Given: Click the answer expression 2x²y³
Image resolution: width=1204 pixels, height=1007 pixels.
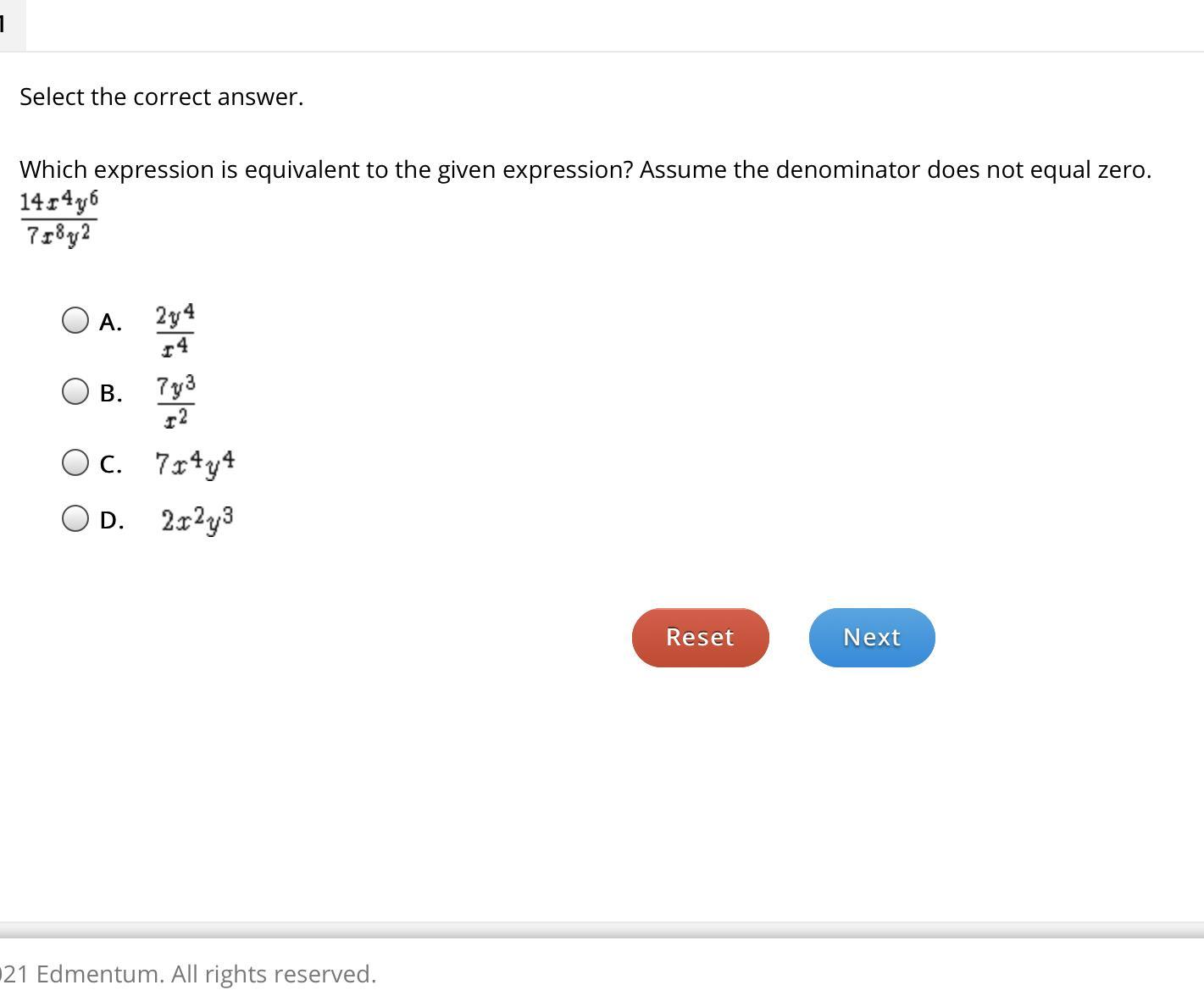Looking at the screenshot, I should click(197, 520).
